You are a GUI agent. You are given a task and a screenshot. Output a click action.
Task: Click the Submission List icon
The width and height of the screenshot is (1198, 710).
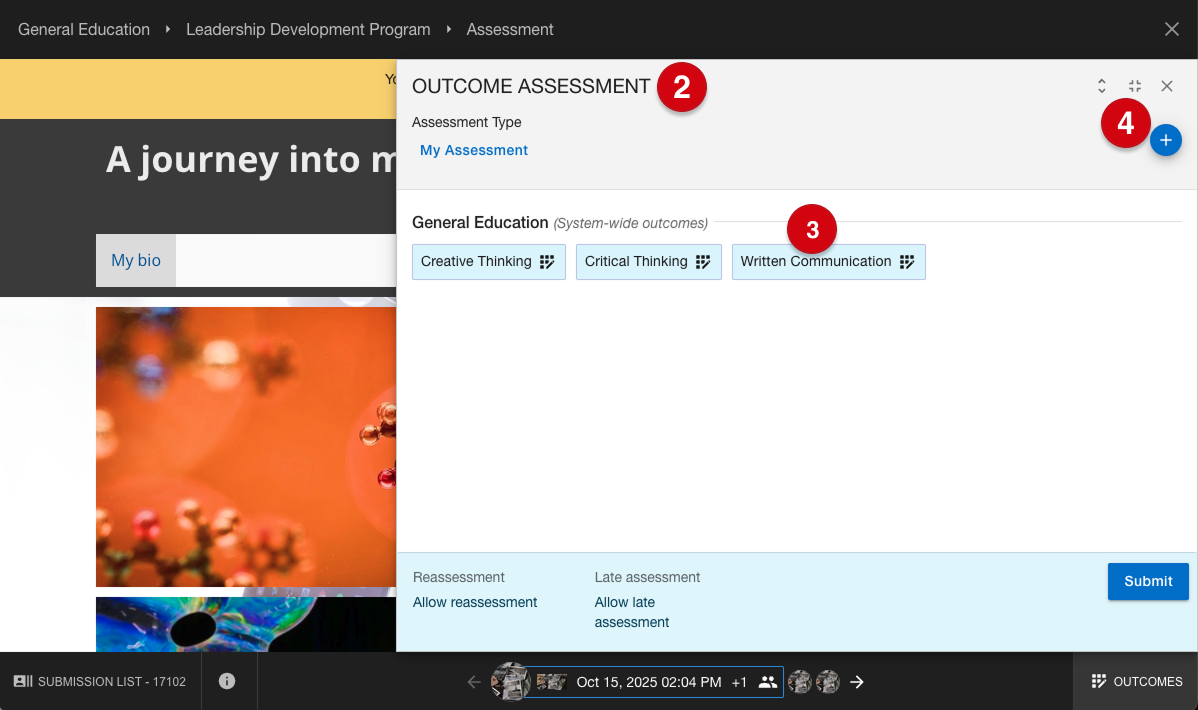[23, 681]
